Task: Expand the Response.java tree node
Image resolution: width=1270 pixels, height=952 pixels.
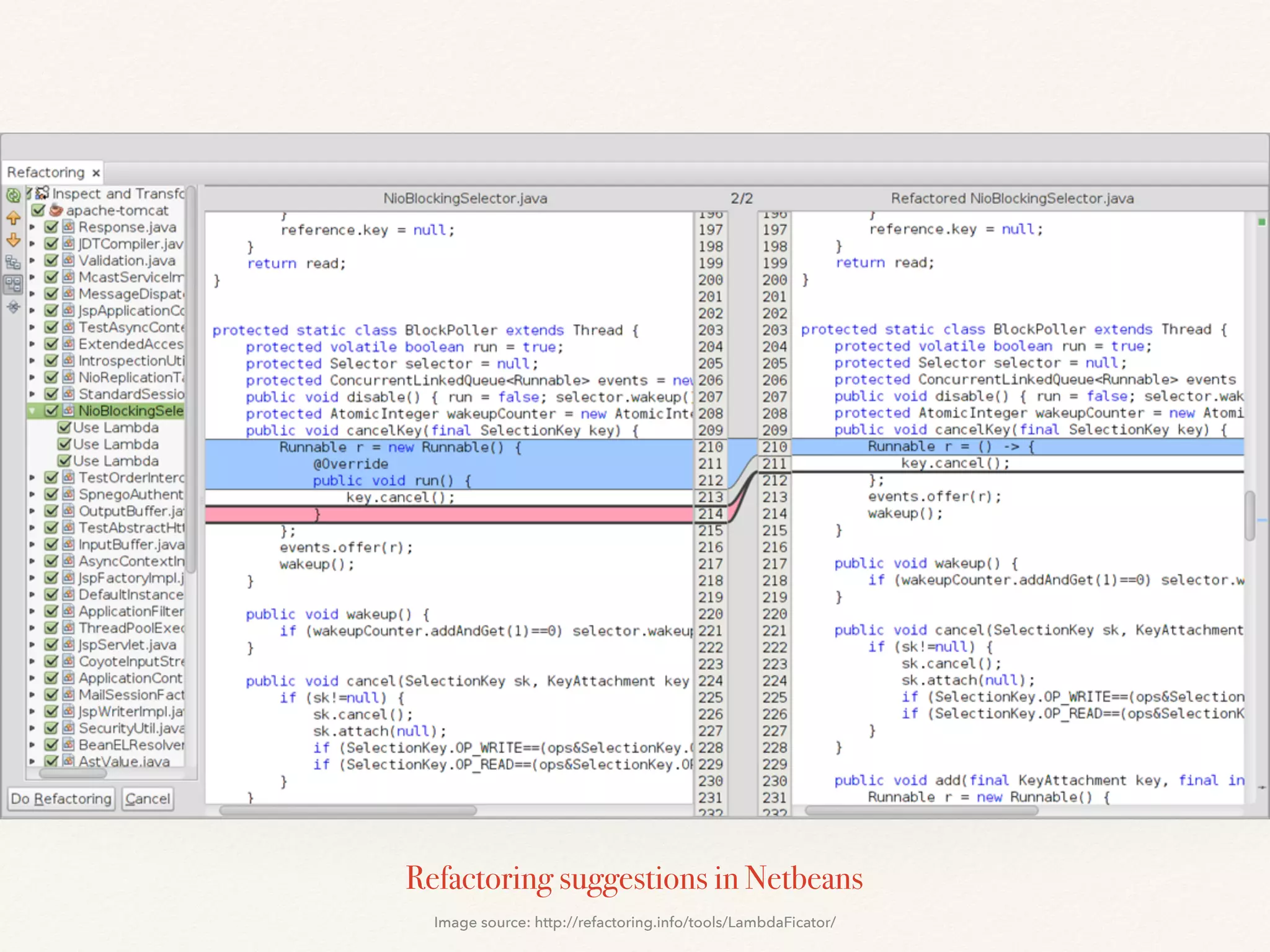Action: (32, 227)
